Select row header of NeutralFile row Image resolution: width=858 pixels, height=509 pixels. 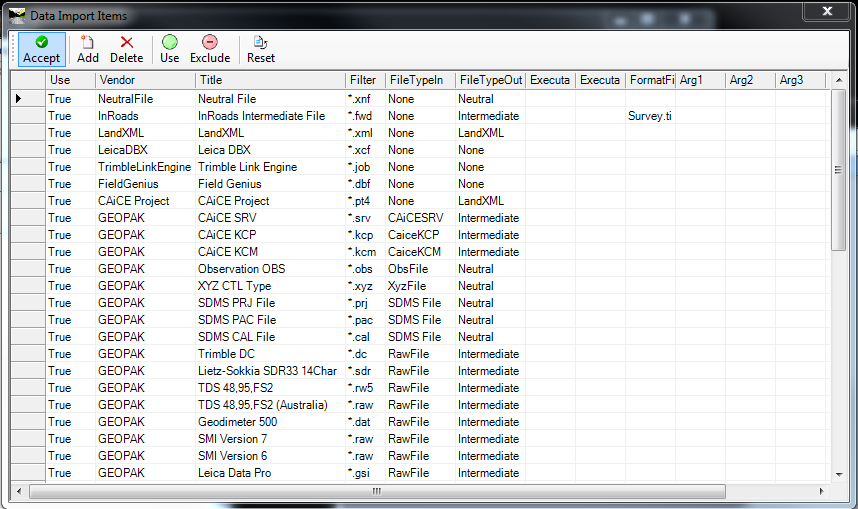click(28, 99)
